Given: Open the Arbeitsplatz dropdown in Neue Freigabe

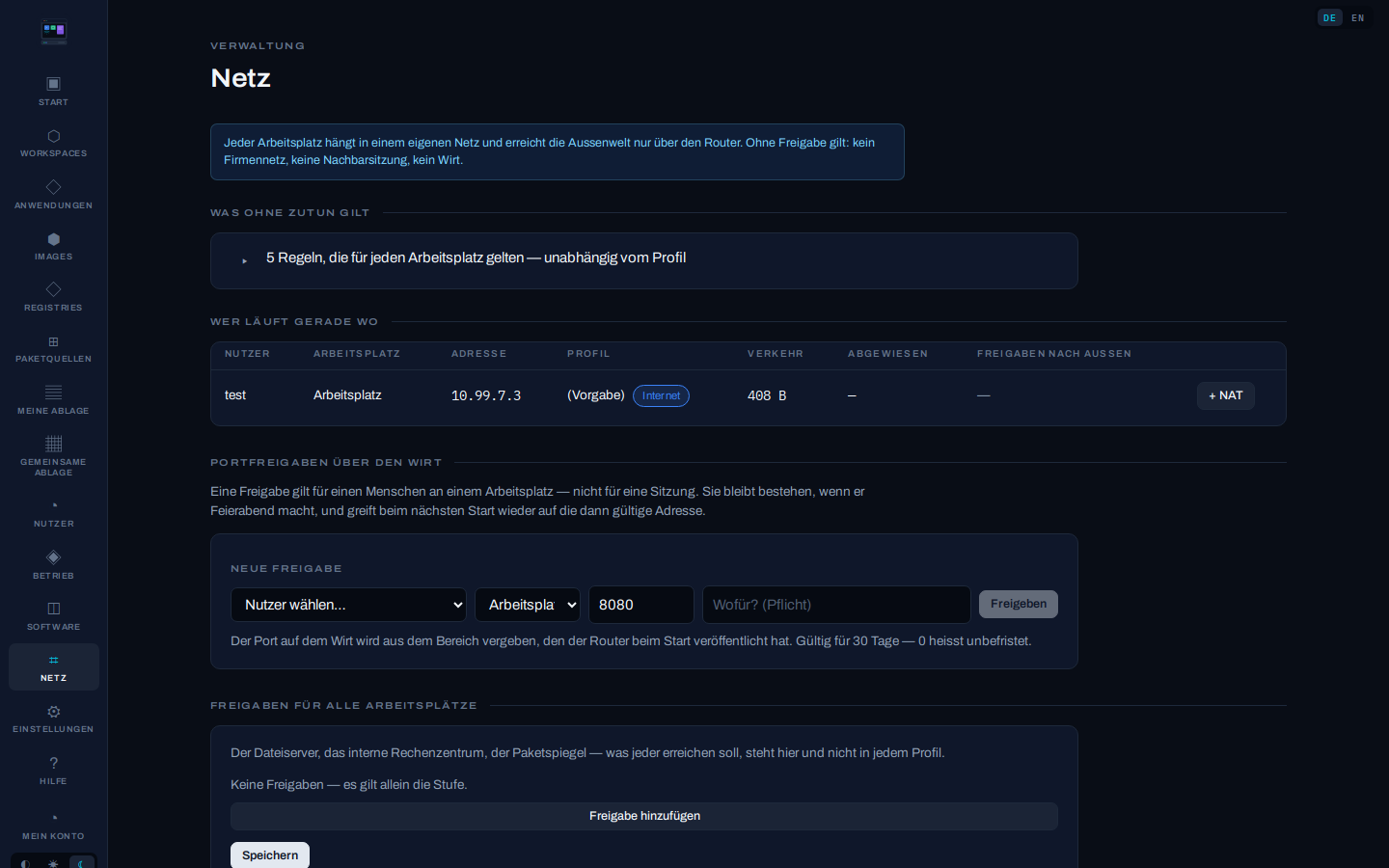Looking at the screenshot, I should [528, 605].
